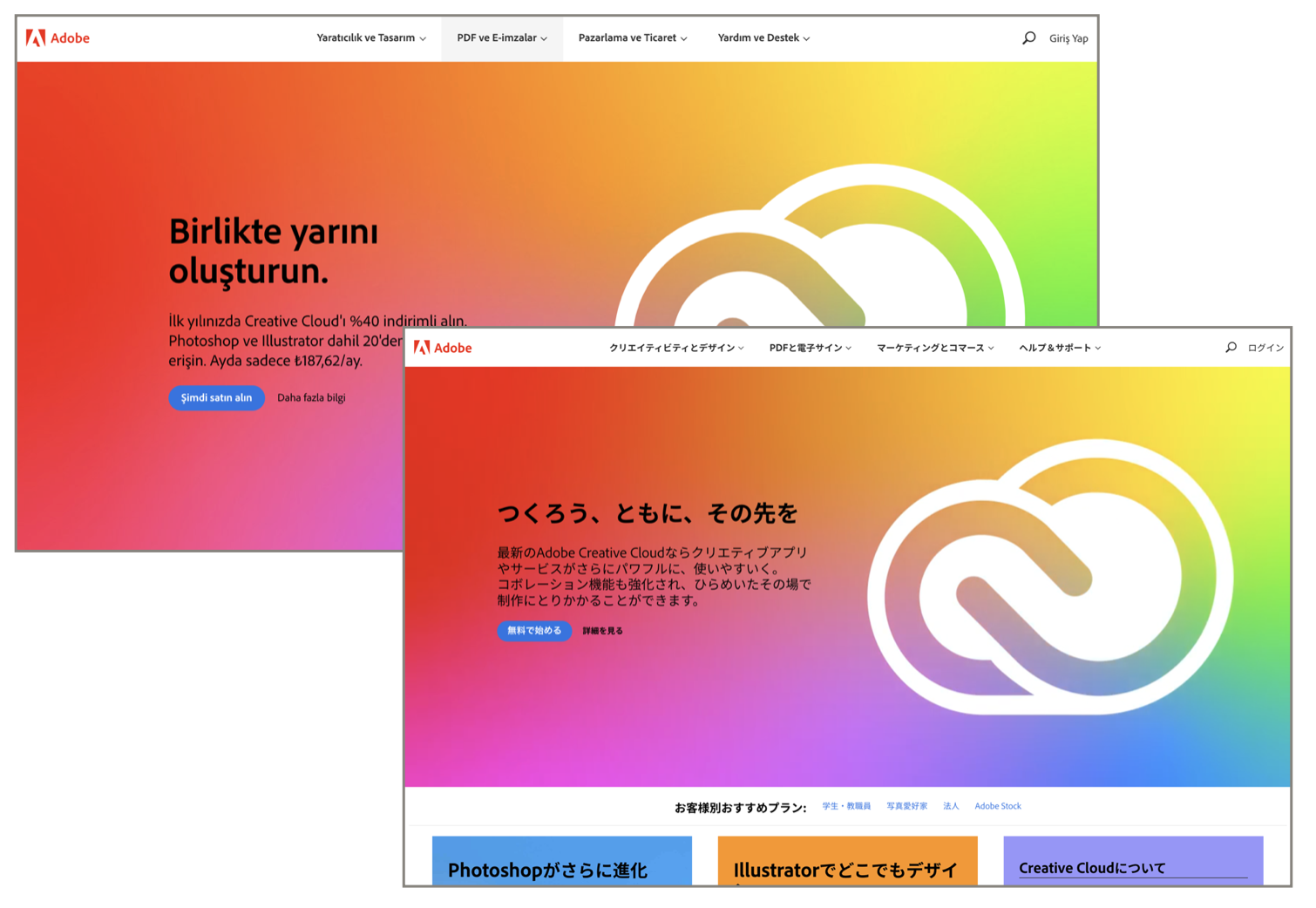
Task: Open the 写真愛好家 plan link
Action: 907,806
